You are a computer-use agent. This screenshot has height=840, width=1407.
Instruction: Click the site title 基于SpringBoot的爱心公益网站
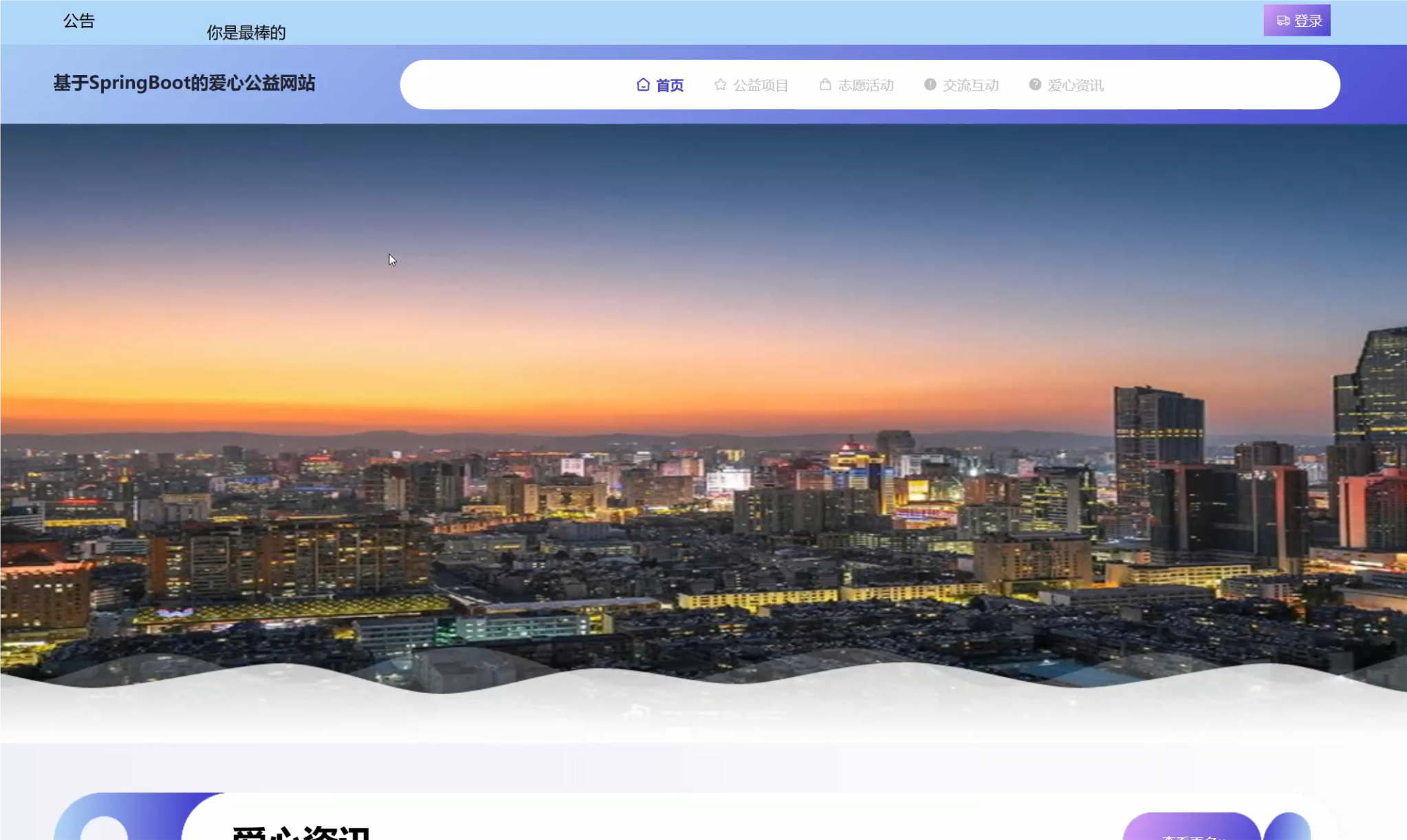pos(184,83)
